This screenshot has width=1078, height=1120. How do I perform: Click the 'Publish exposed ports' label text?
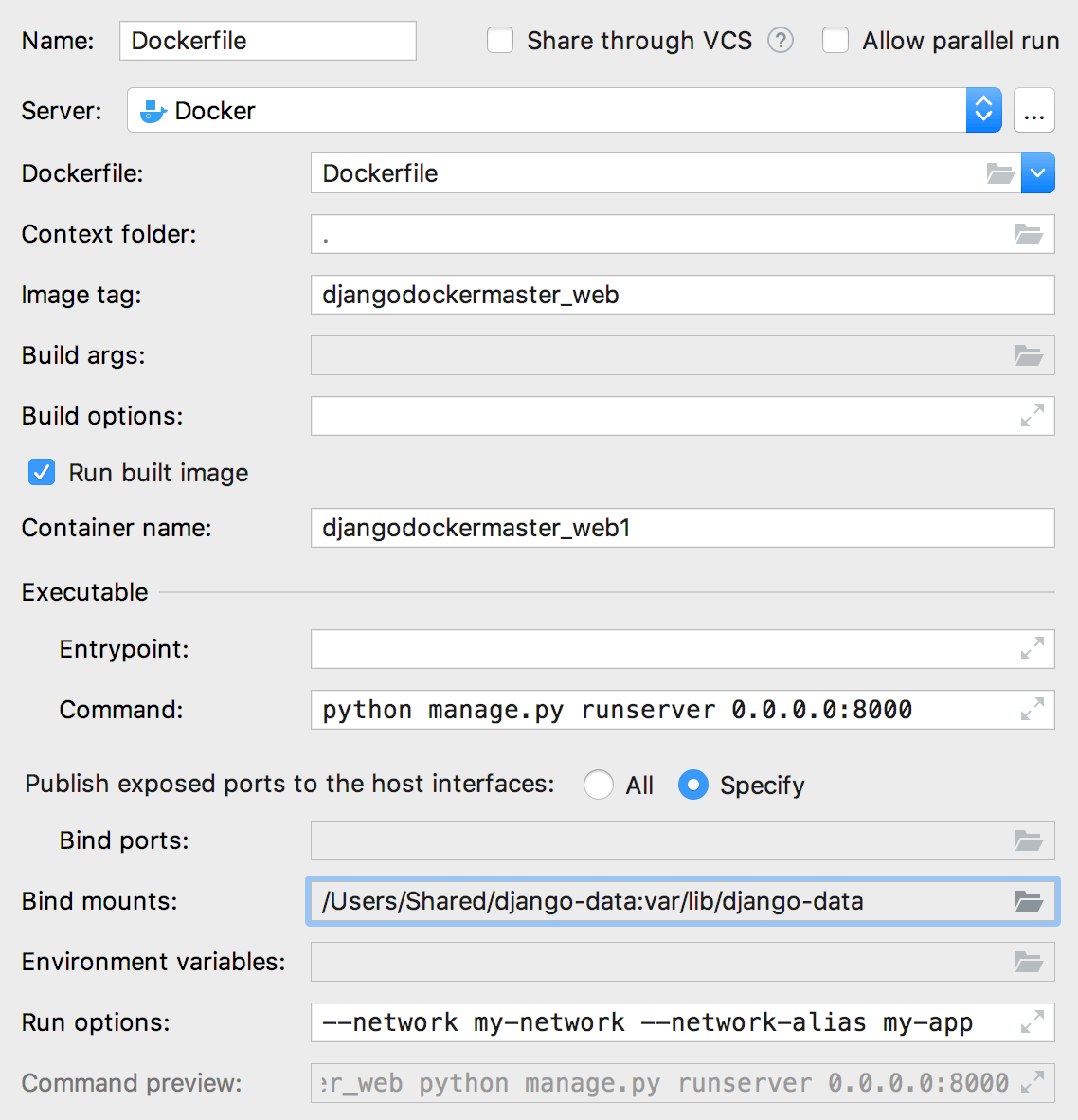290,785
